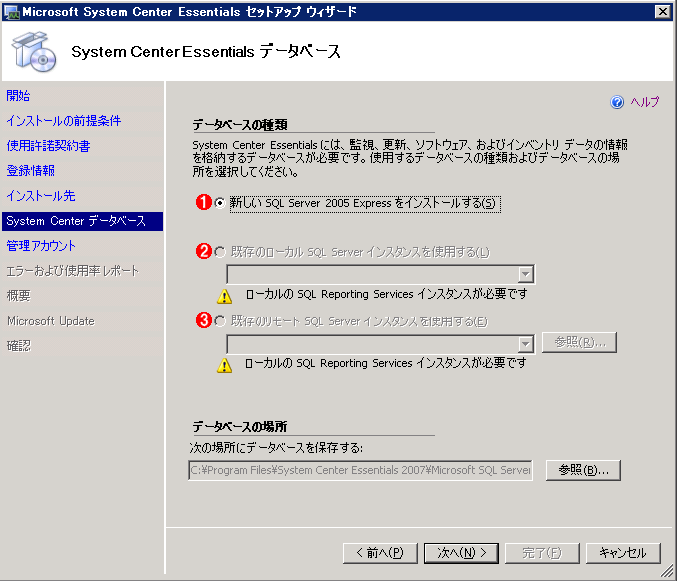This screenshot has width=677, height=581.
Task: Click System Center Essentials データベース page title
Action: (x=206, y=52)
